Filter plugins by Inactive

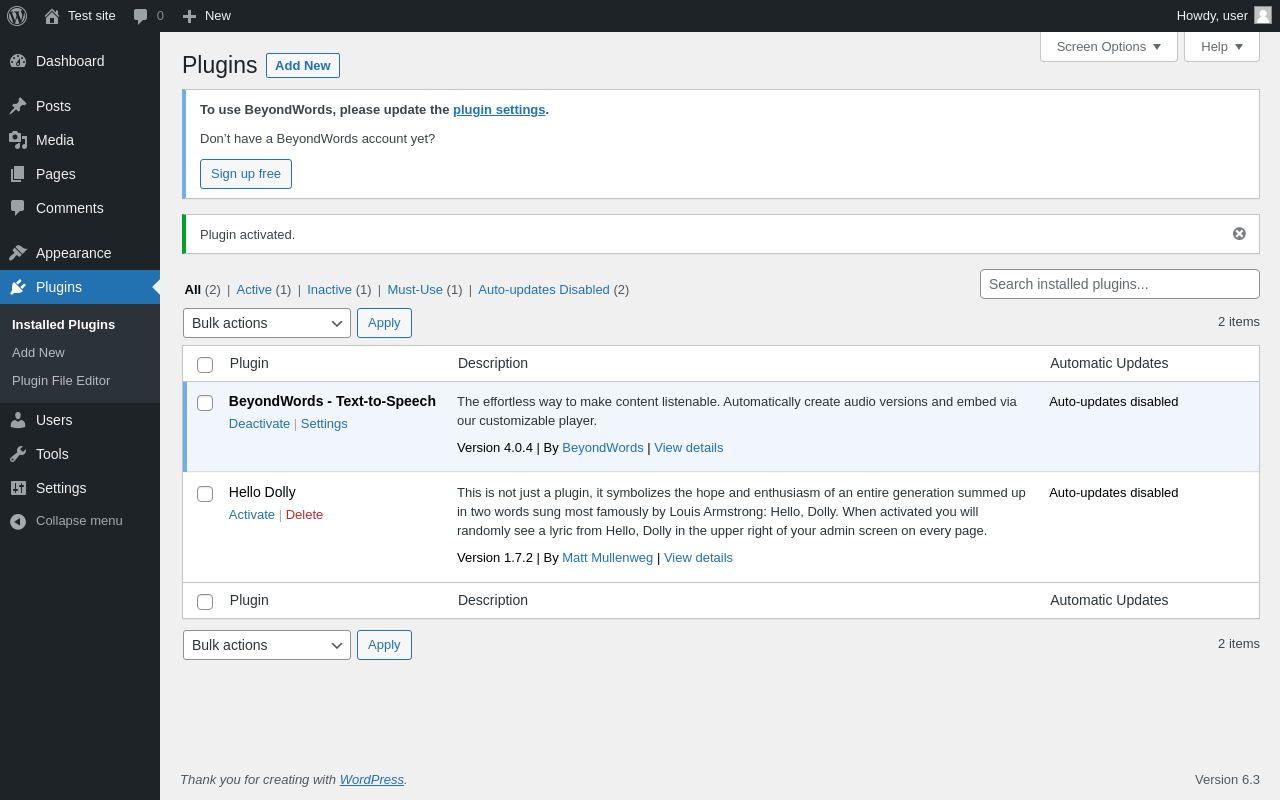pyautogui.click(x=329, y=290)
